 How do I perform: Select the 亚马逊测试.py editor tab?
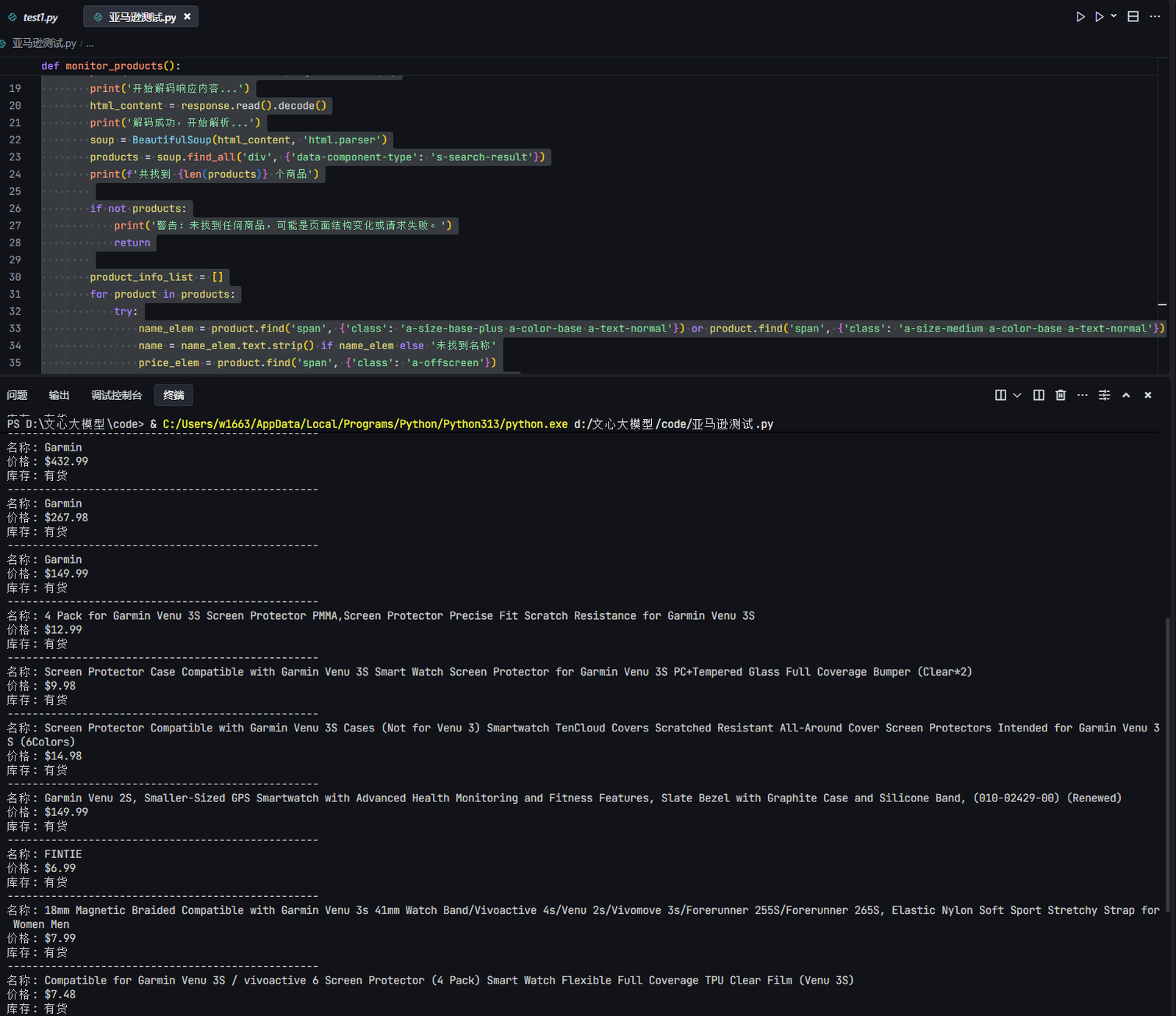point(141,17)
